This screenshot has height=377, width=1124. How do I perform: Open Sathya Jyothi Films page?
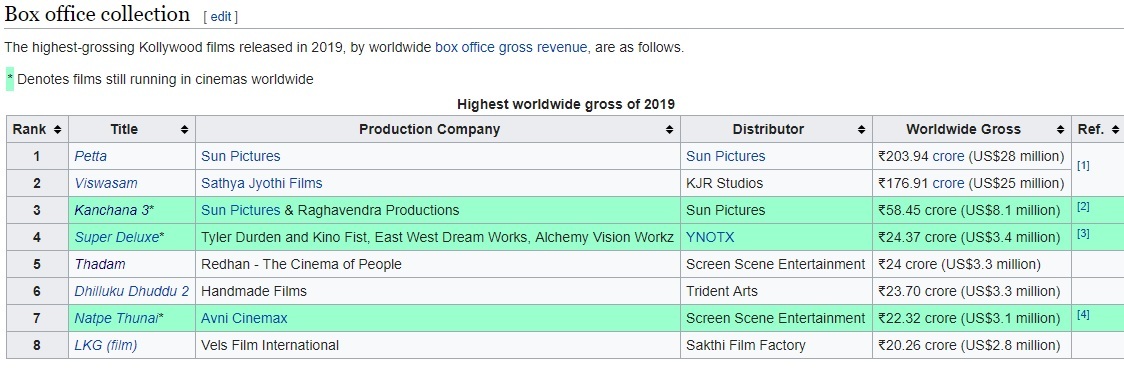262,183
